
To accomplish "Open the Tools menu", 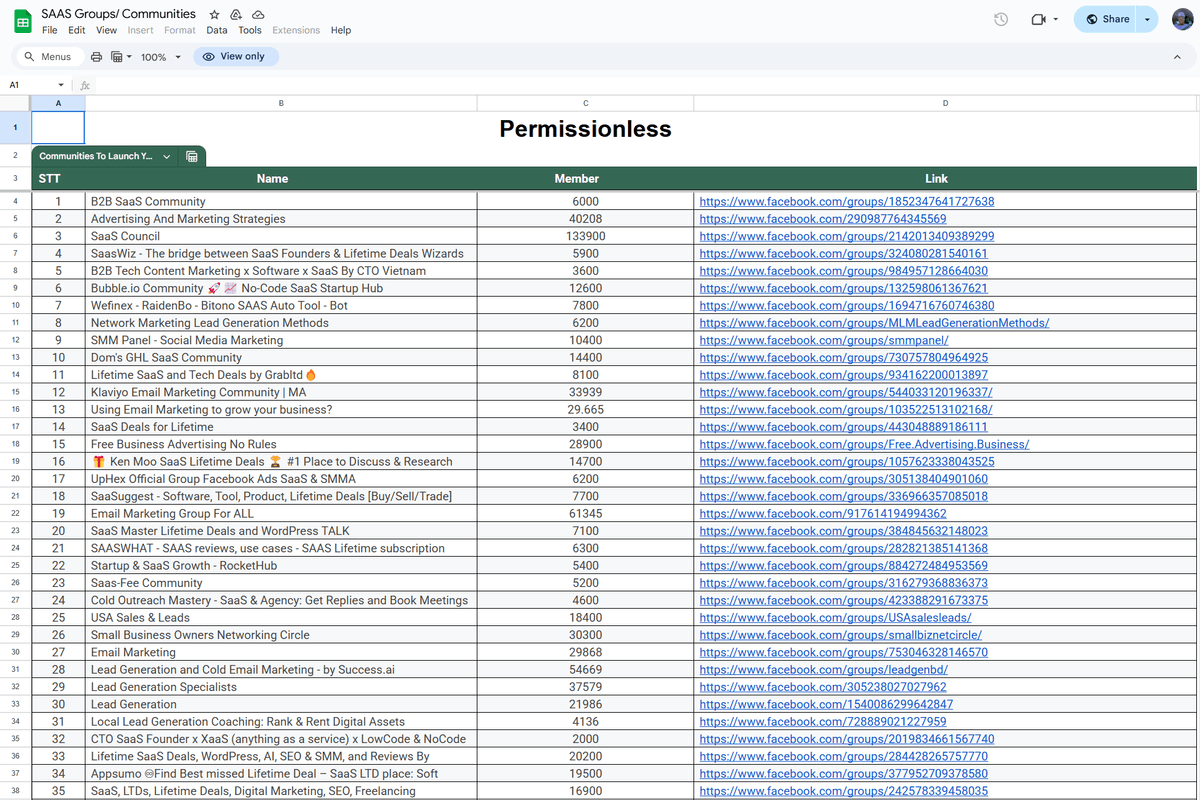I will pos(250,30).
